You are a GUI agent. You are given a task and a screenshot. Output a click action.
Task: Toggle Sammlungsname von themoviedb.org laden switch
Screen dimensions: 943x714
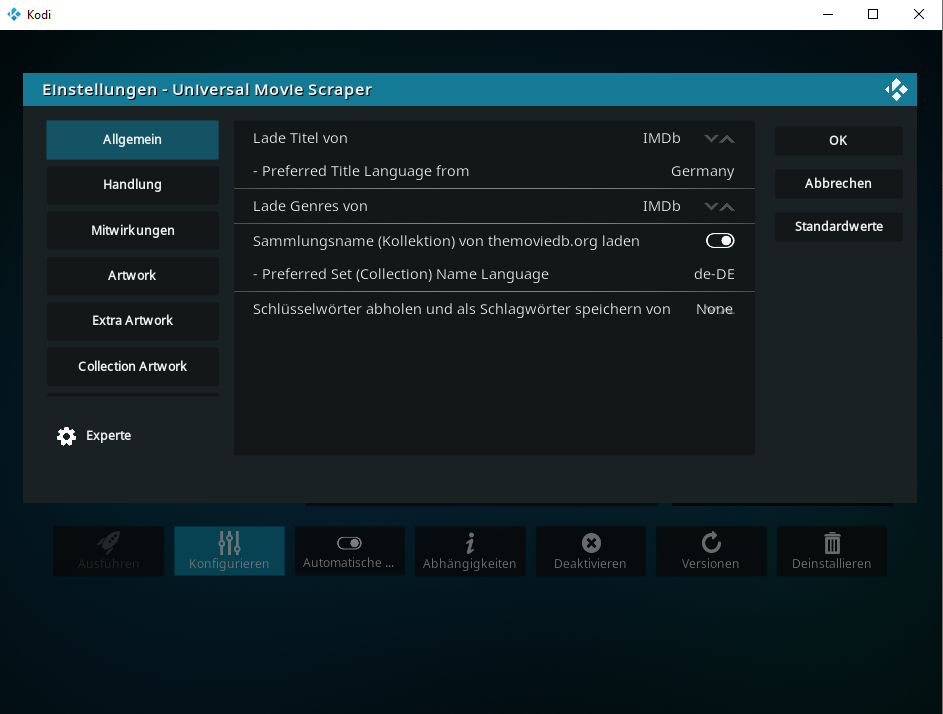click(x=720, y=241)
